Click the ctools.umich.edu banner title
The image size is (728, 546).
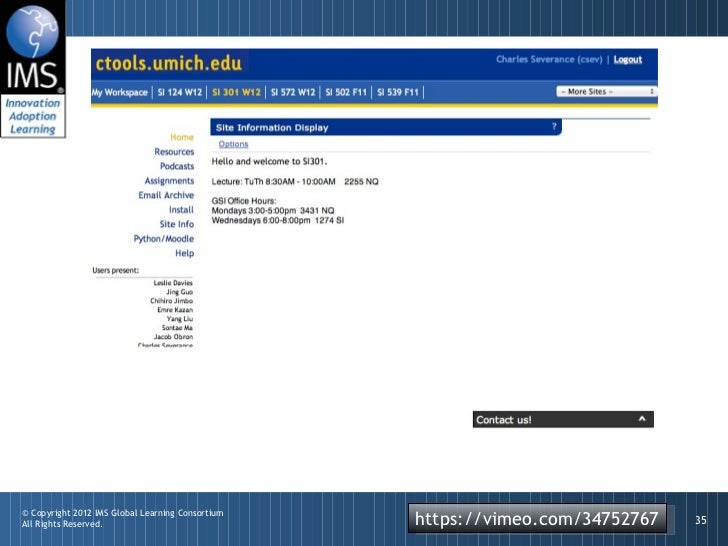coord(169,63)
